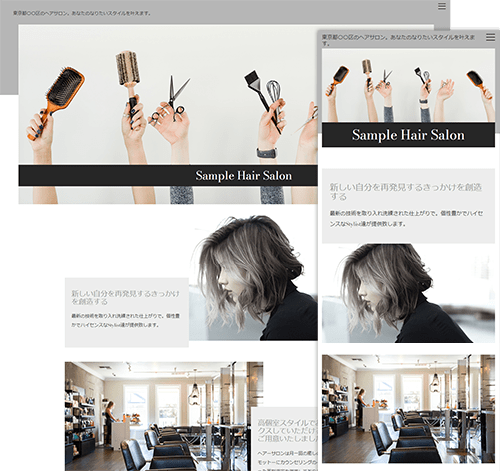500x471 pixels.
Task: Click the mobile header tagline text
Action: [398, 40]
